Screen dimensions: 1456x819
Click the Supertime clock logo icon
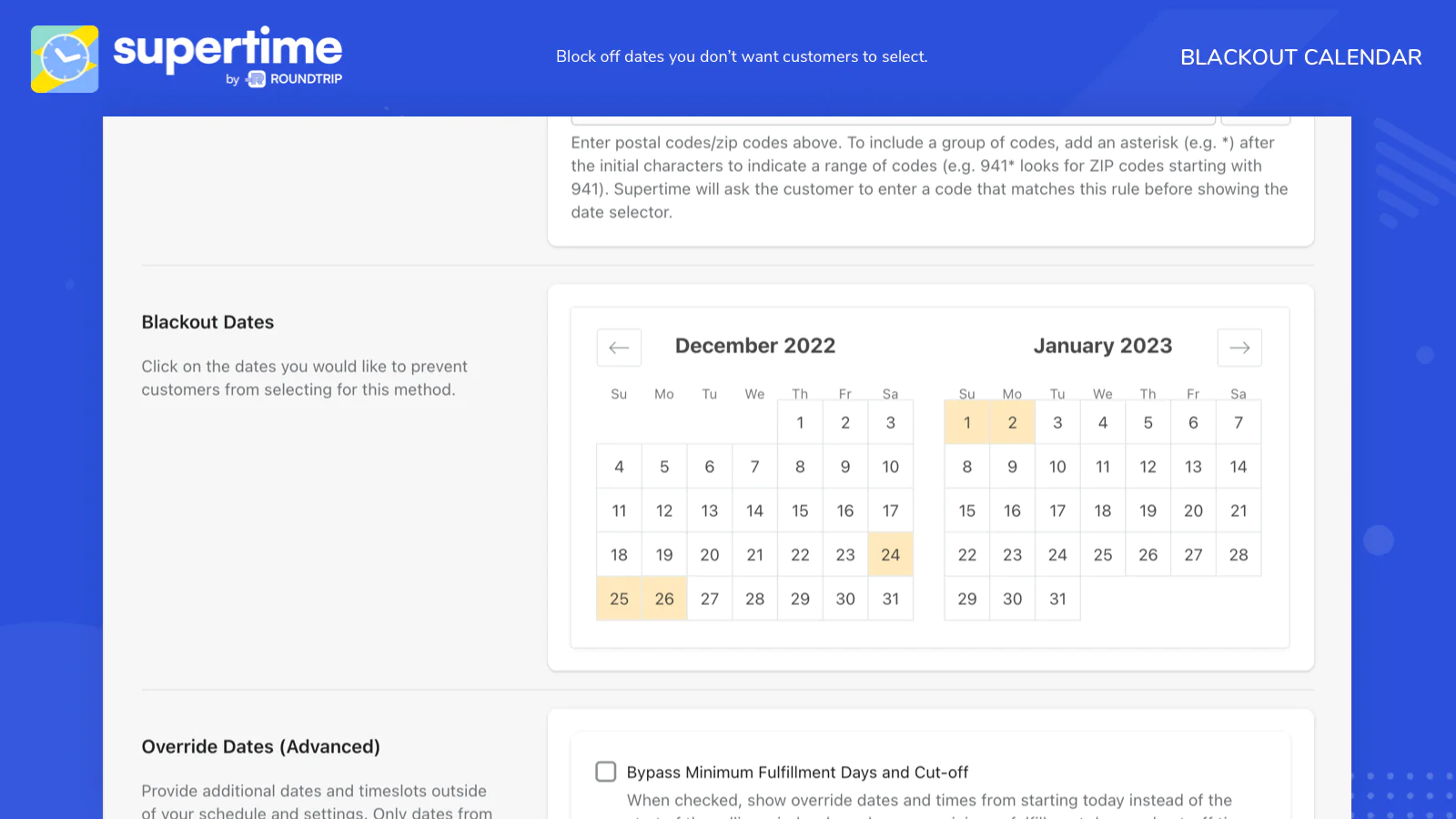[65, 59]
